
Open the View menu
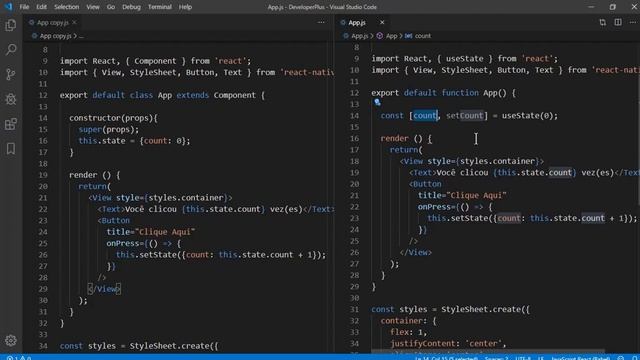tap(93, 7)
